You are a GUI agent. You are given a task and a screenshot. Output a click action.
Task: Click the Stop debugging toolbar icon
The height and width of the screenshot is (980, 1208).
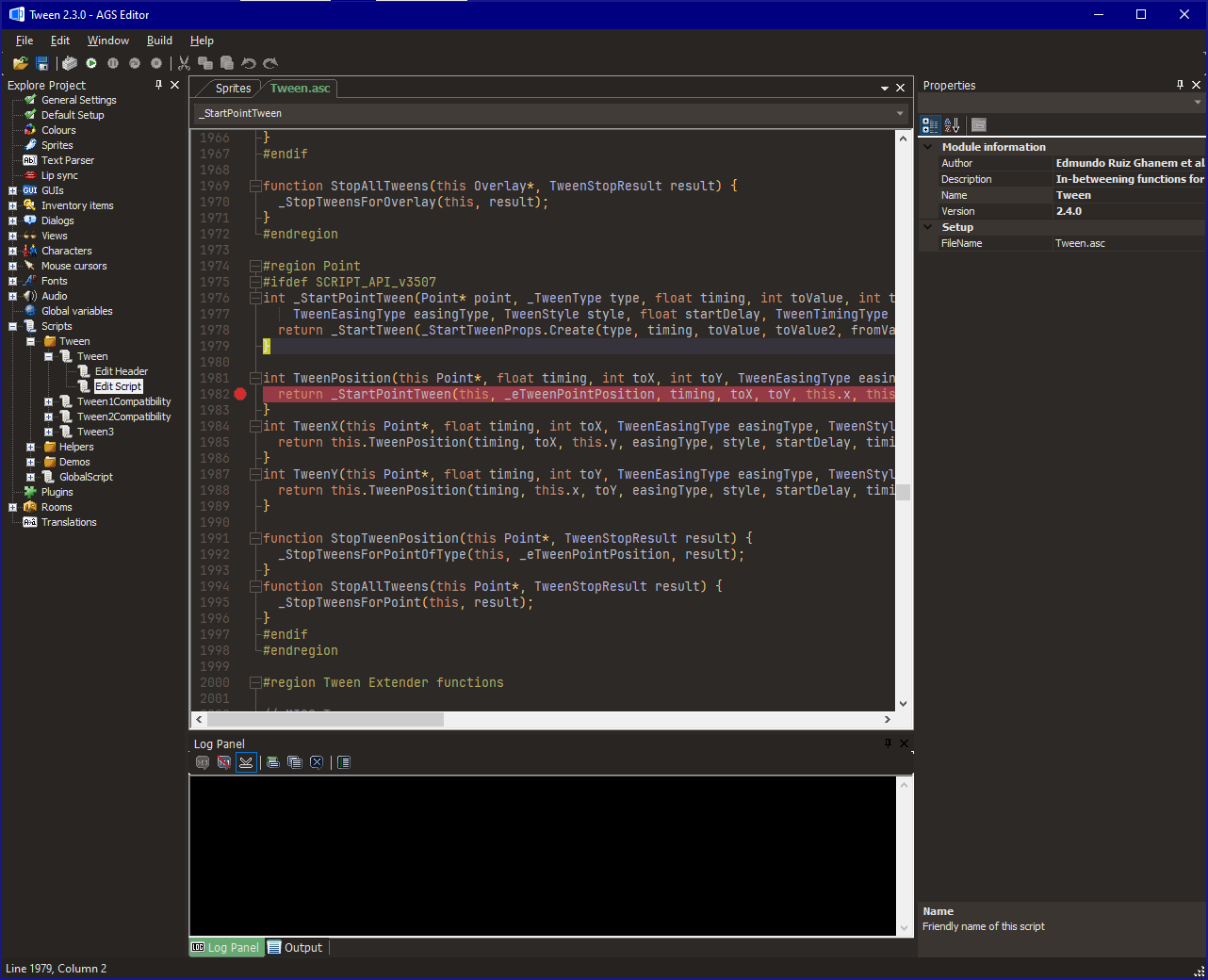pos(156,63)
